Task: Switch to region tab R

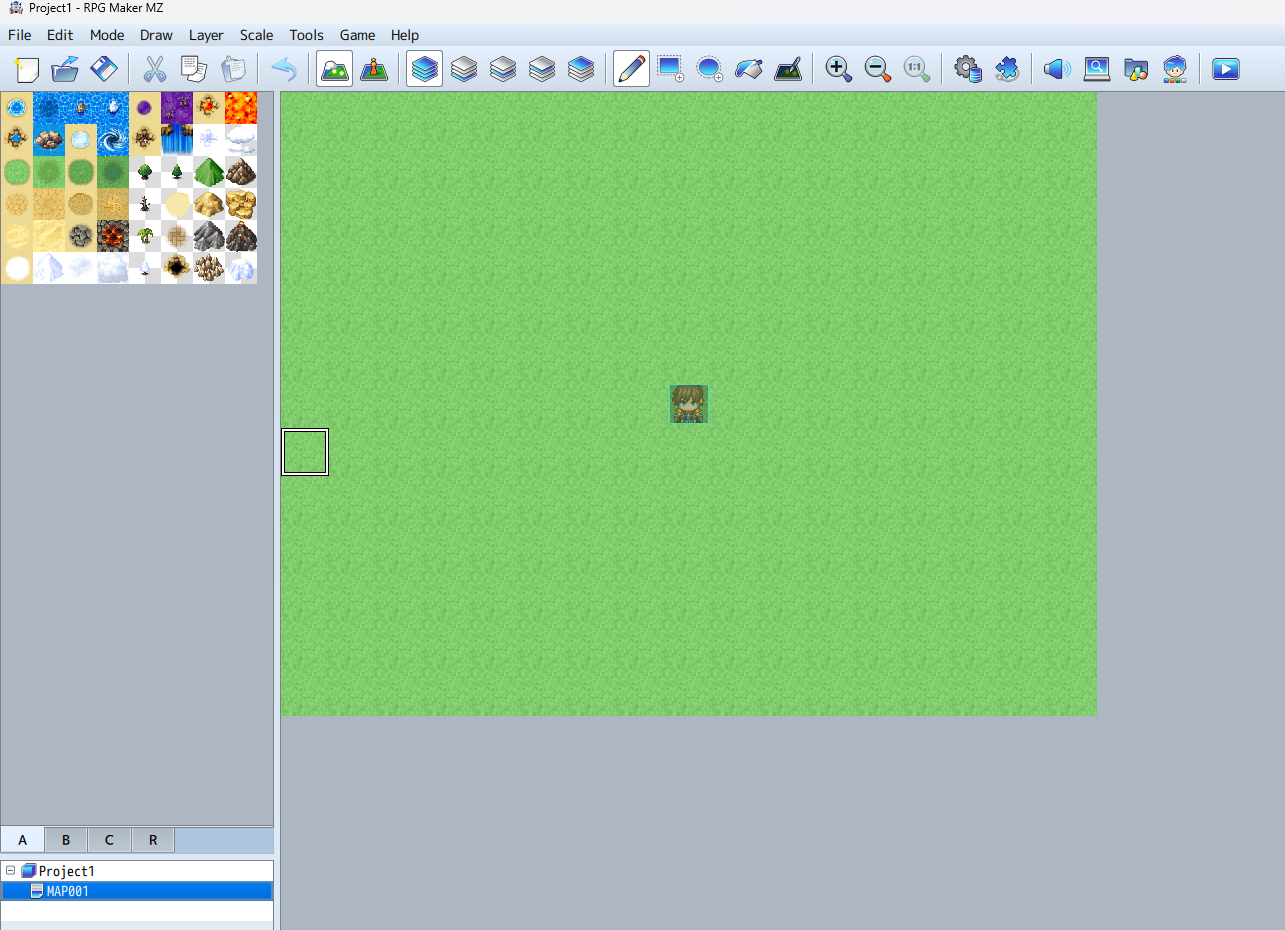Action: click(x=153, y=840)
